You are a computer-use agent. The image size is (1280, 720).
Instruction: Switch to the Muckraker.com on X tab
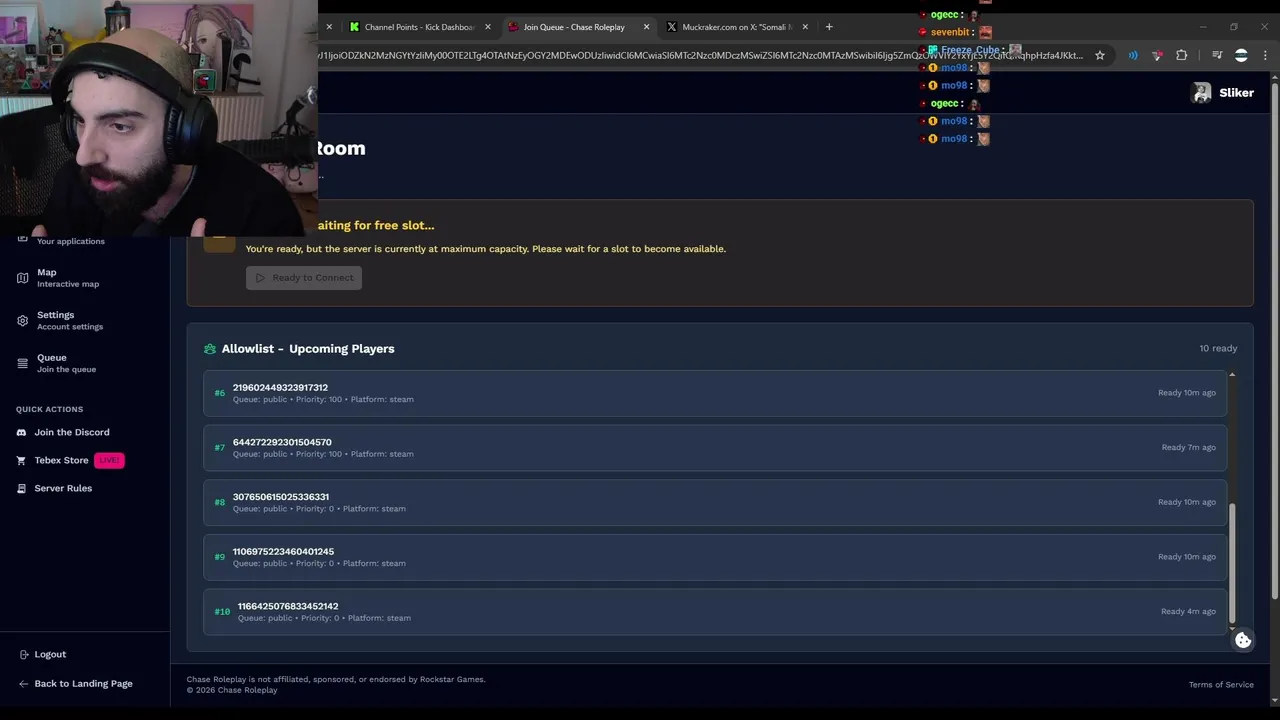736,27
